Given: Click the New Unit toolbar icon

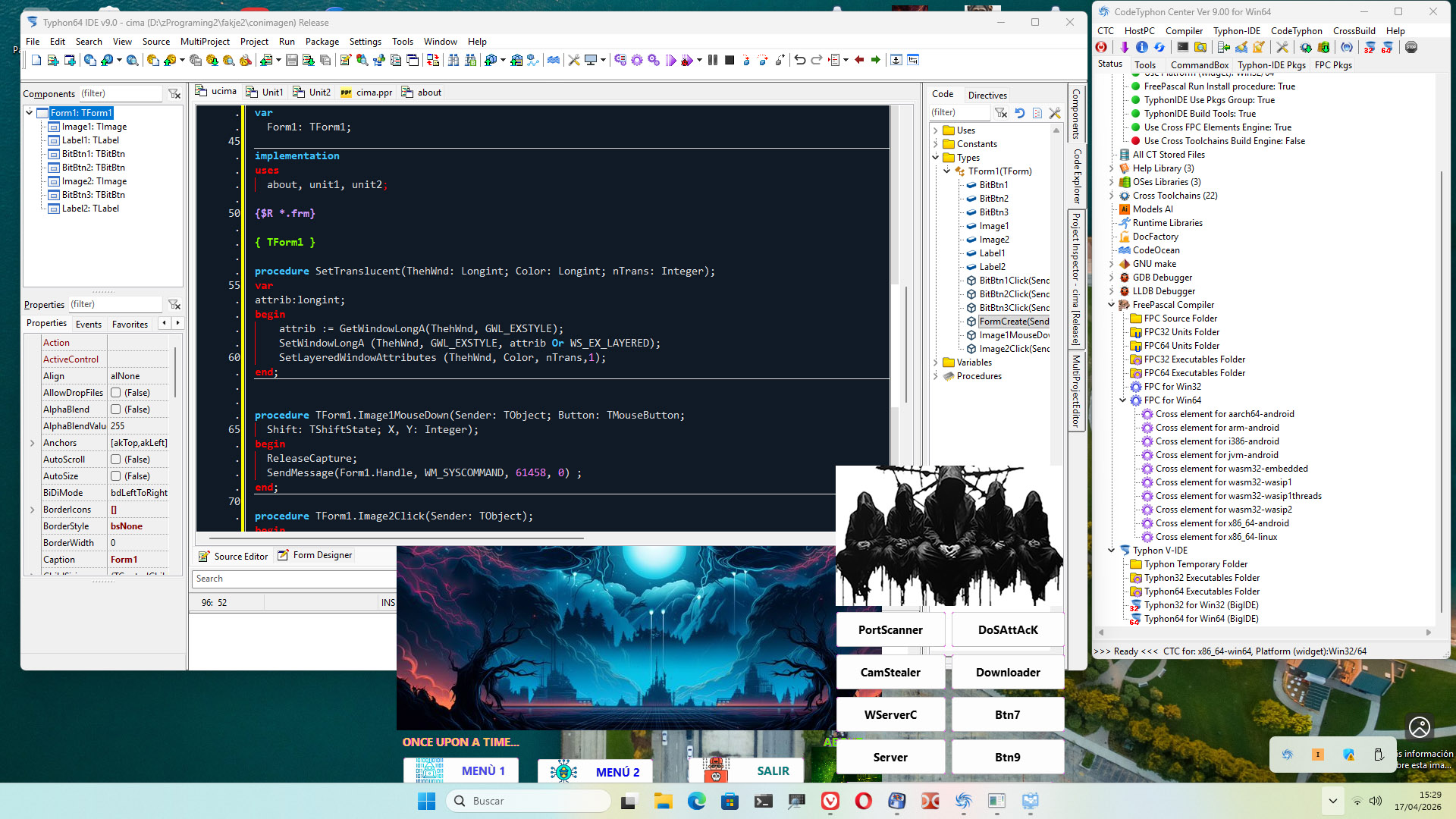Looking at the screenshot, I should coord(53,60).
